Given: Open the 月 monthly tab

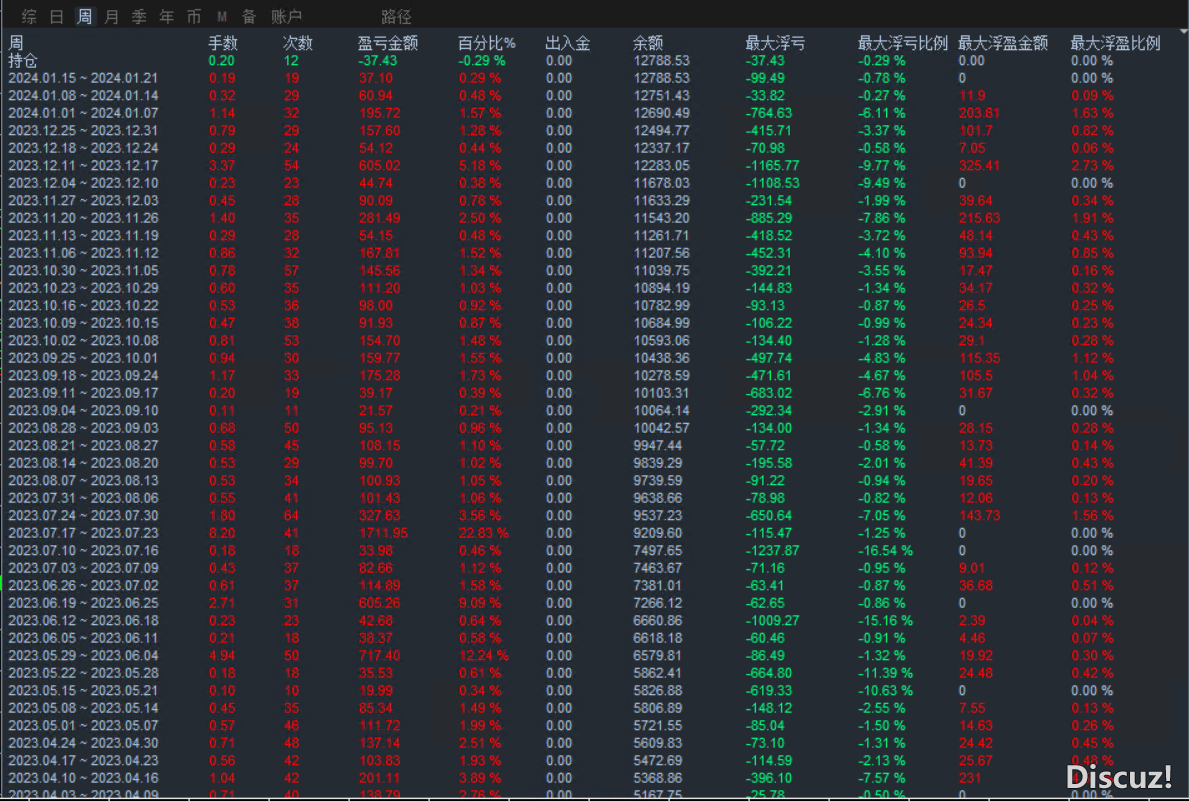Looking at the screenshot, I should coord(112,17).
